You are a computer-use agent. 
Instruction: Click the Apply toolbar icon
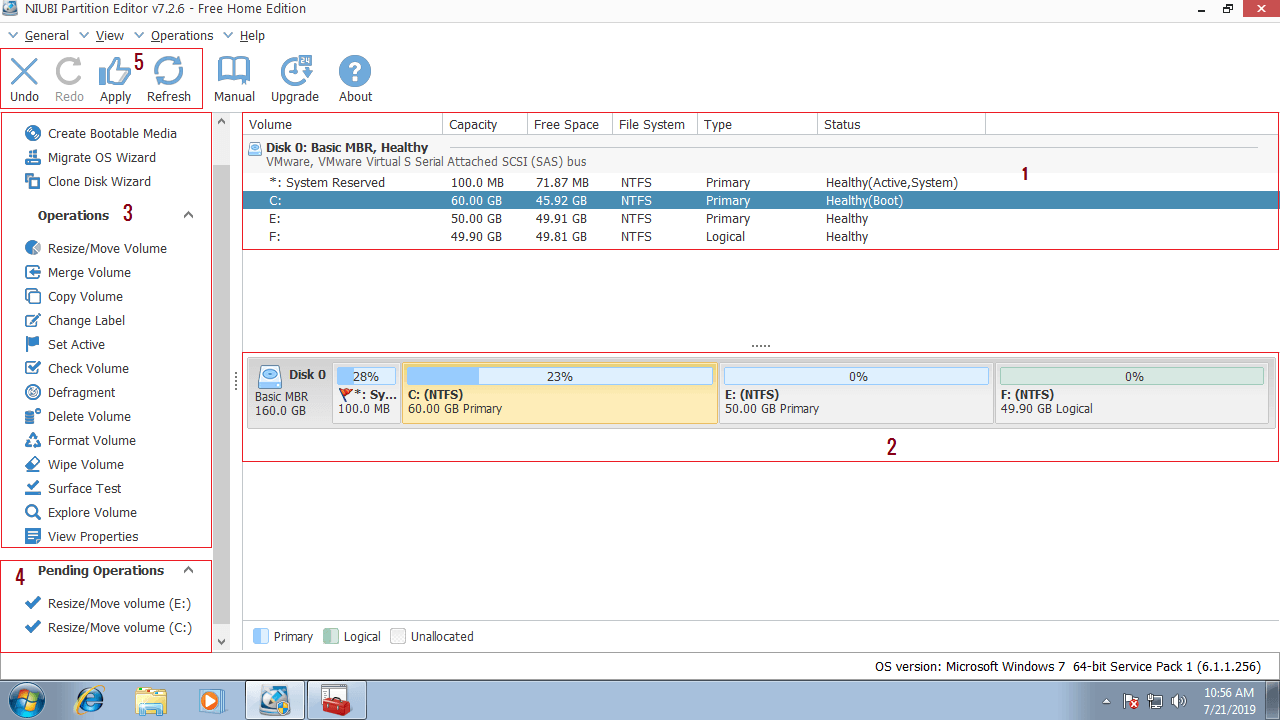click(x=115, y=78)
